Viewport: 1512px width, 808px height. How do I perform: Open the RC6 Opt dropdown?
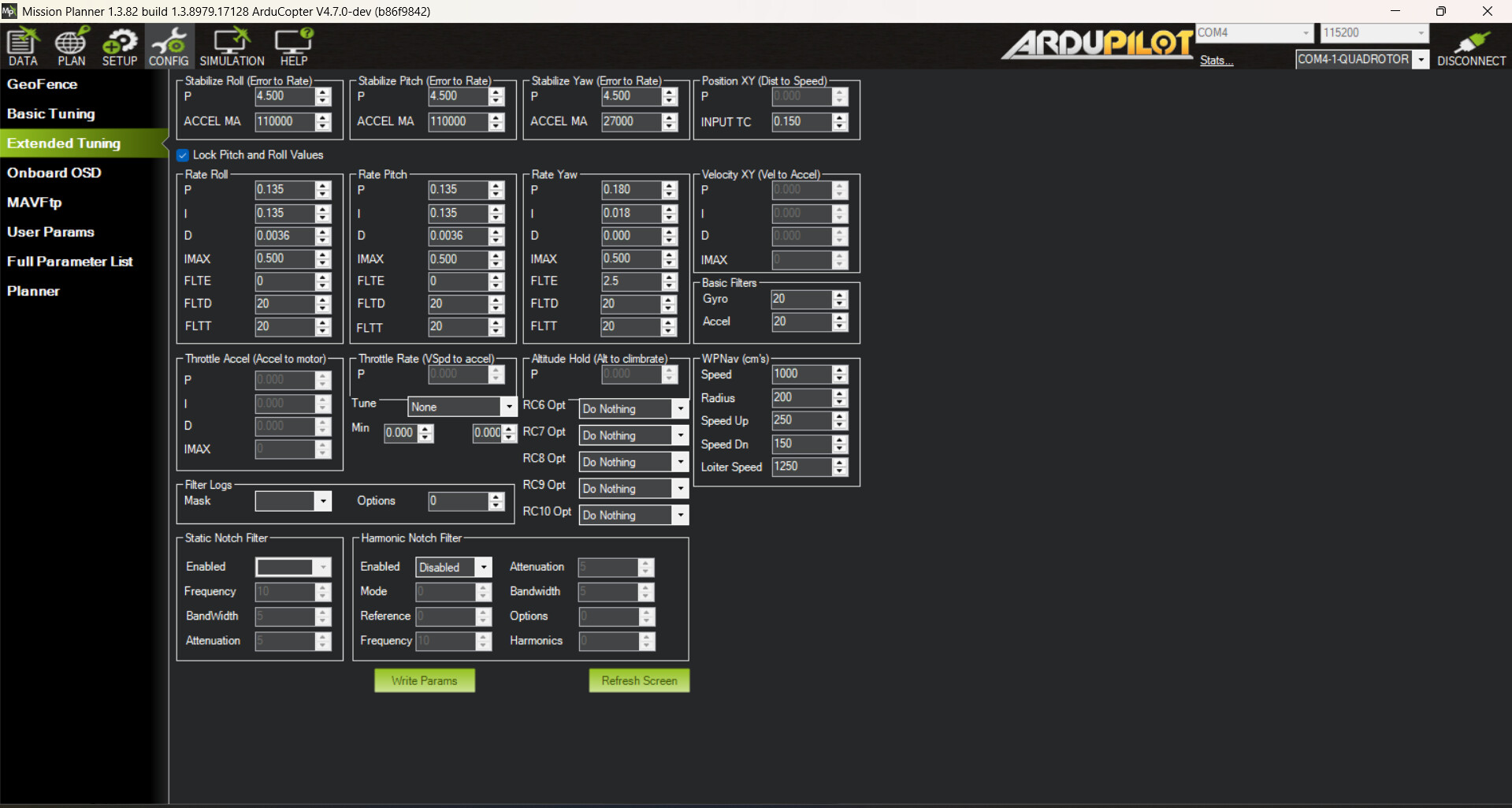pyautogui.click(x=680, y=409)
